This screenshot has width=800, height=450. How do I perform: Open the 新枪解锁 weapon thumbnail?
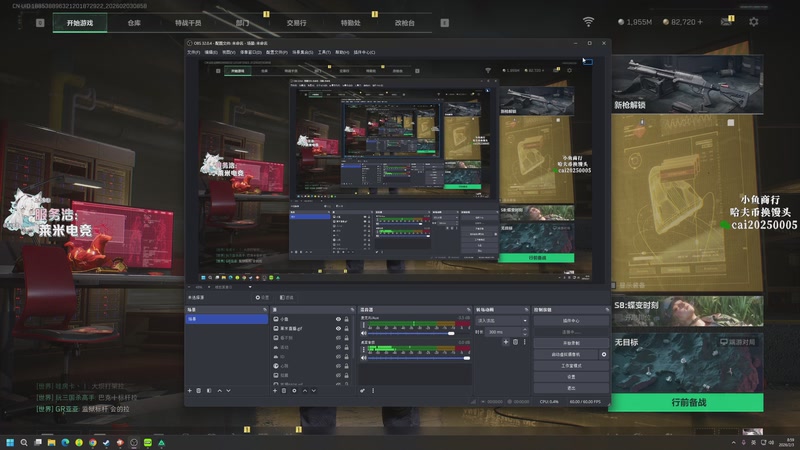pyautogui.click(x=687, y=84)
